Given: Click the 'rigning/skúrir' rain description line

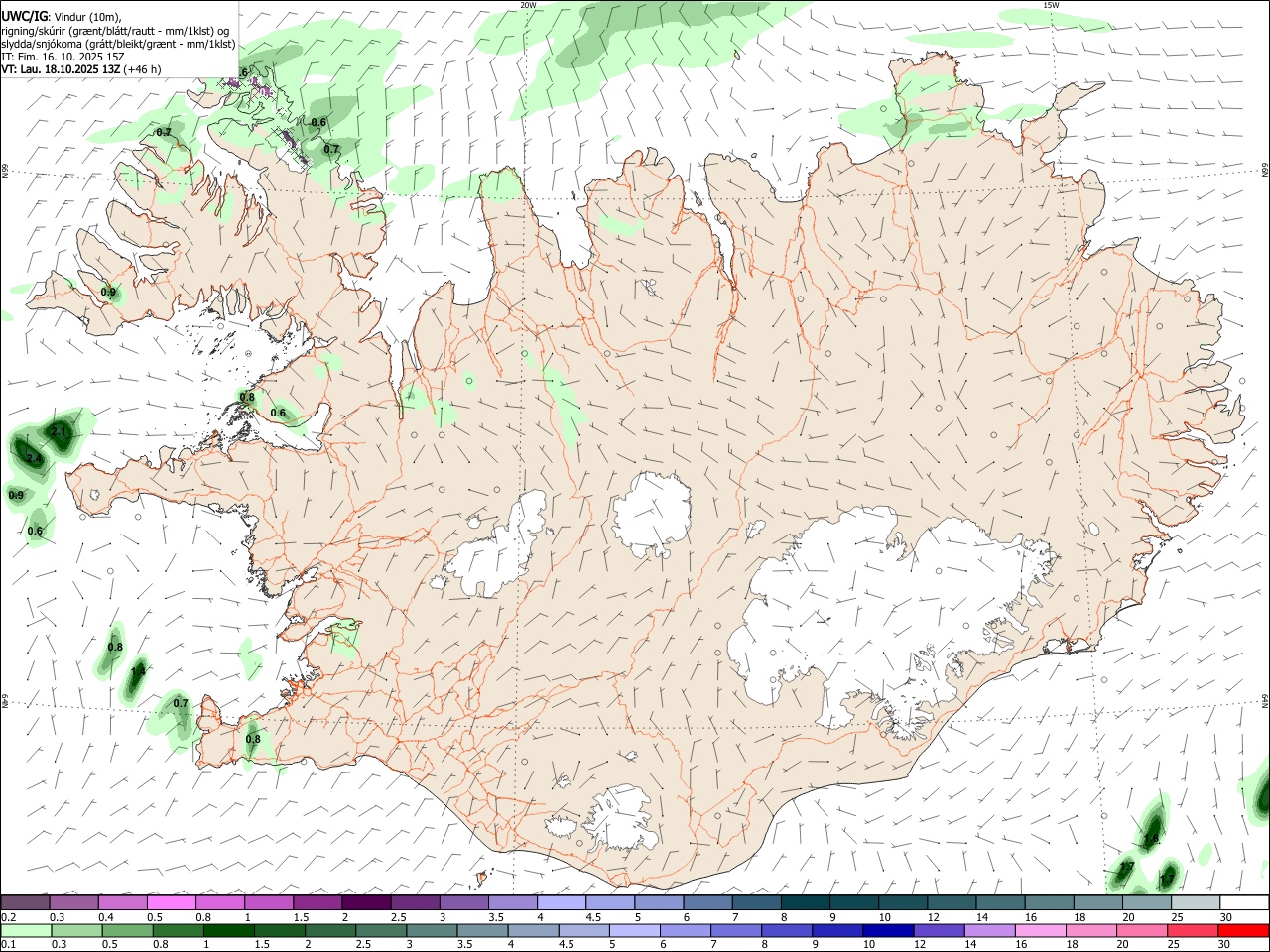Looking at the screenshot, I should [116, 30].
